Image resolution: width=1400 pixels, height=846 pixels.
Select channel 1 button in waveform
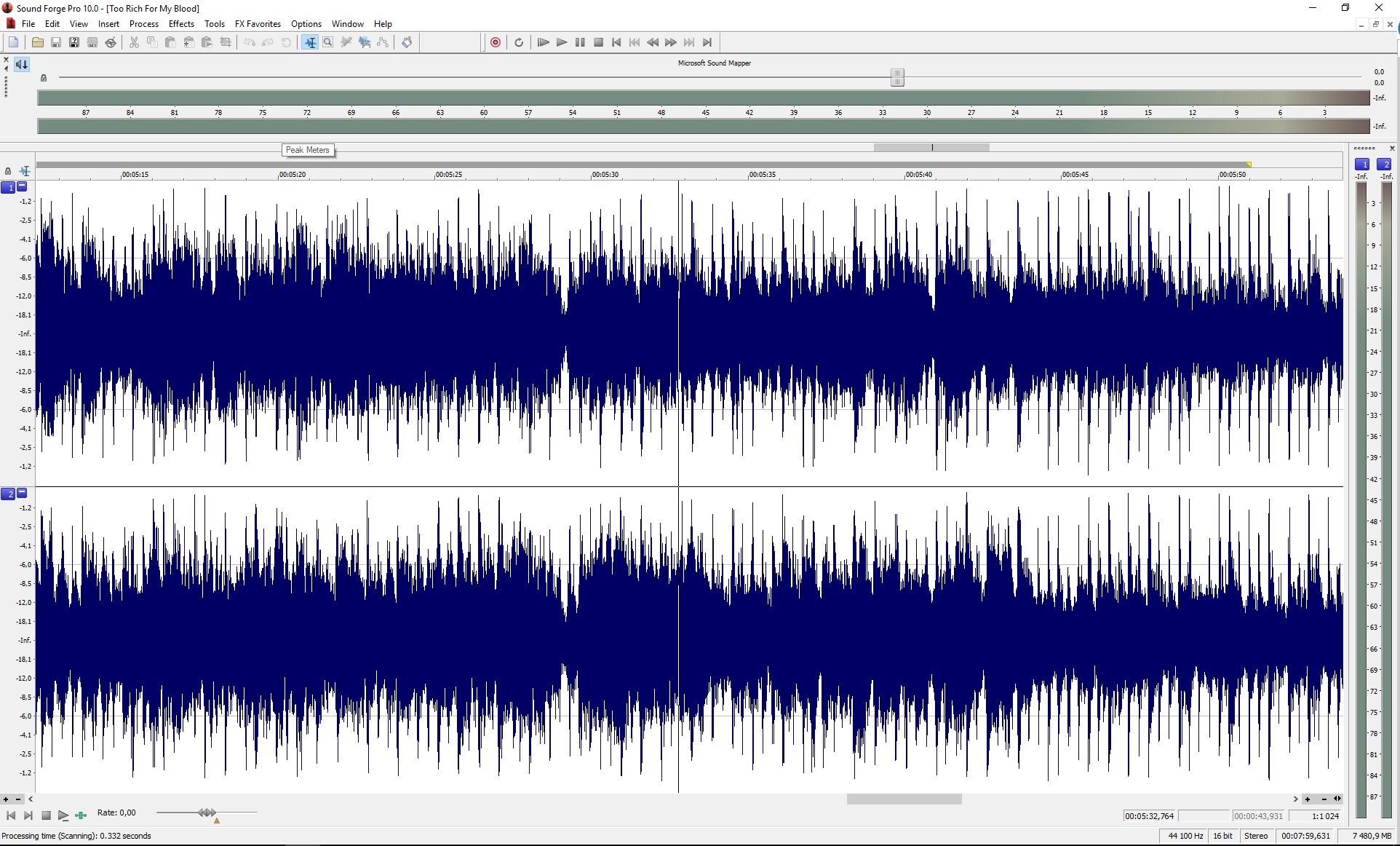point(9,187)
